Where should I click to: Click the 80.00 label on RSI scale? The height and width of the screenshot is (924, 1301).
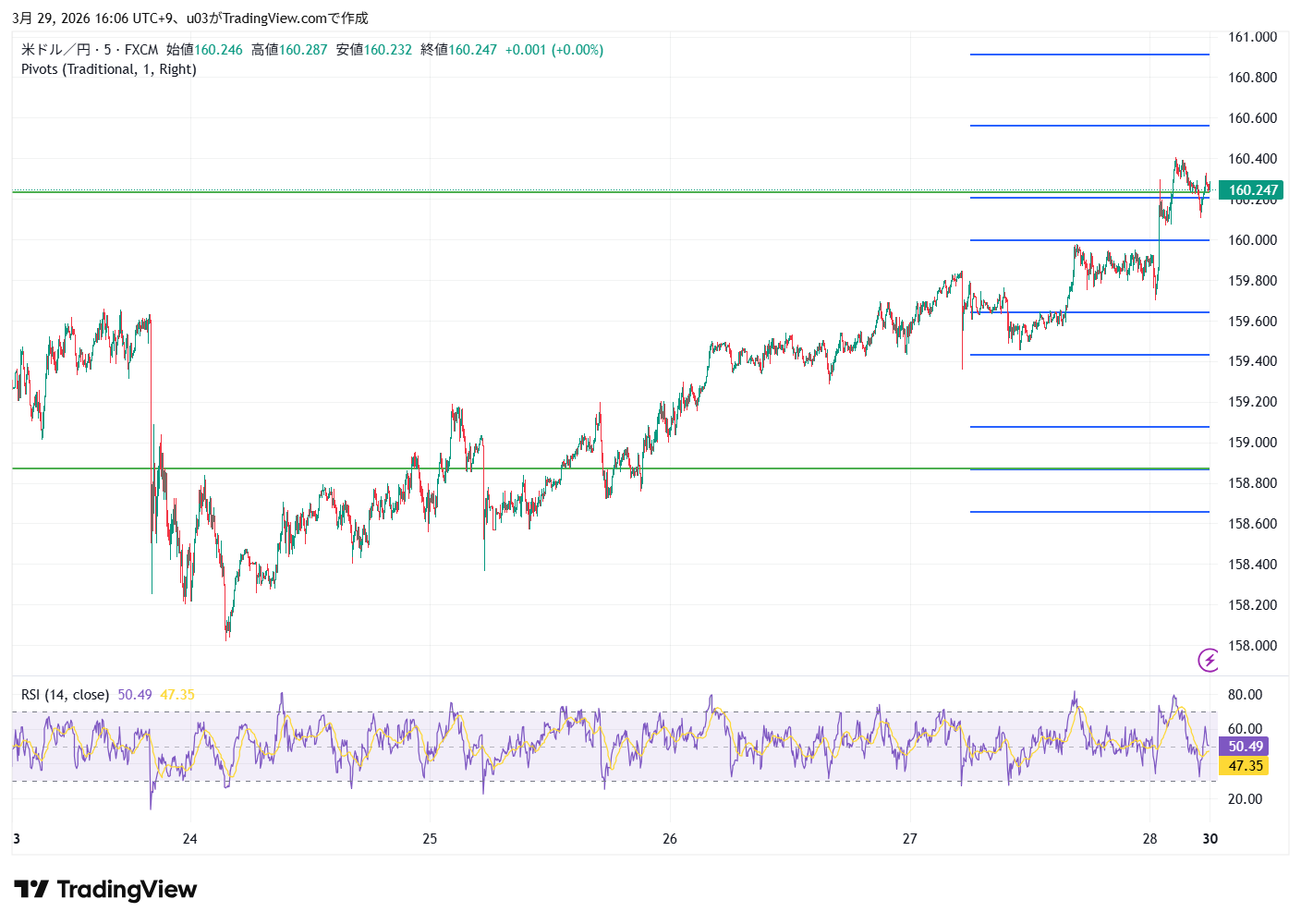pos(1245,695)
